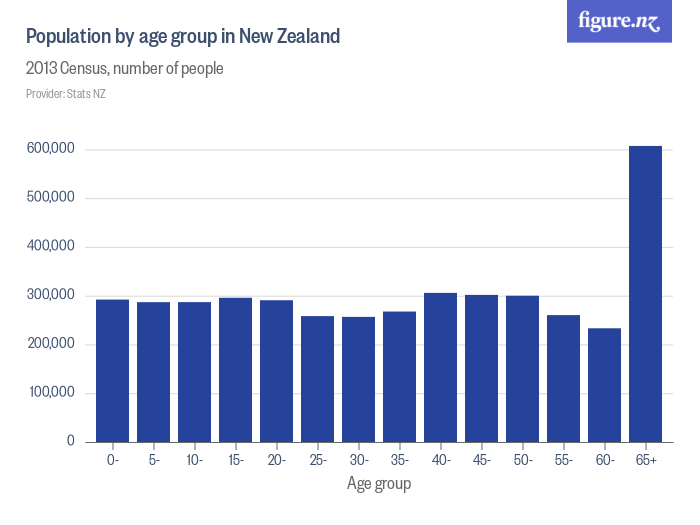This screenshot has width=700, height=525.
Task: Select the bar for age group 20-
Action: 276,370
